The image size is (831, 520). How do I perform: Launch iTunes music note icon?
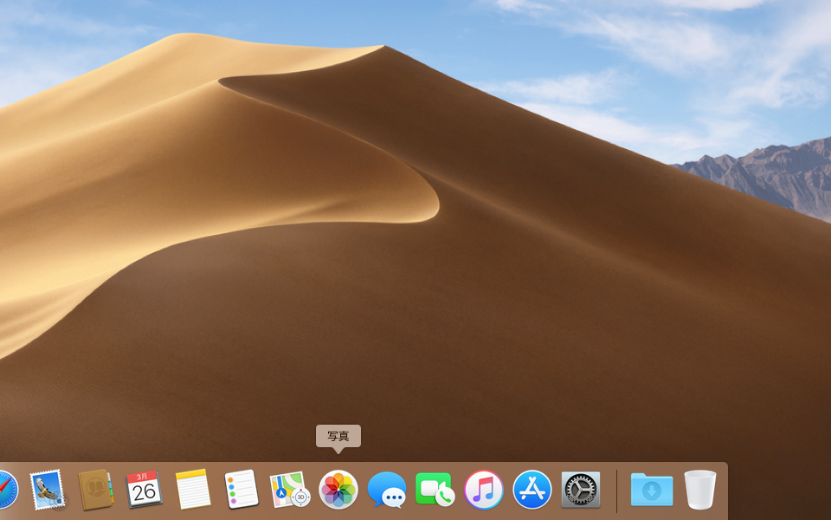pyautogui.click(x=484, y=490)
